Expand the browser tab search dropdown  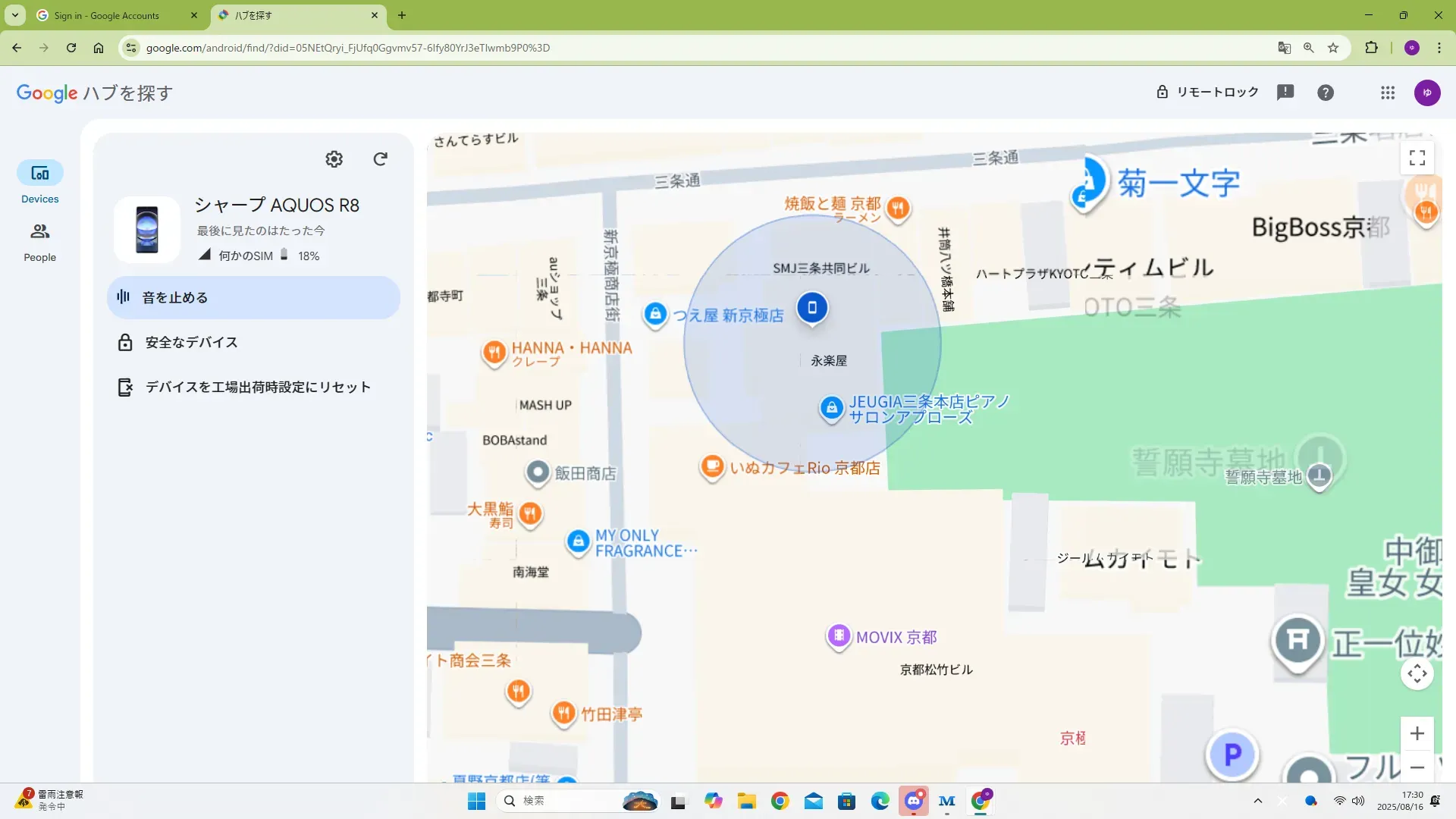point(14,15)
